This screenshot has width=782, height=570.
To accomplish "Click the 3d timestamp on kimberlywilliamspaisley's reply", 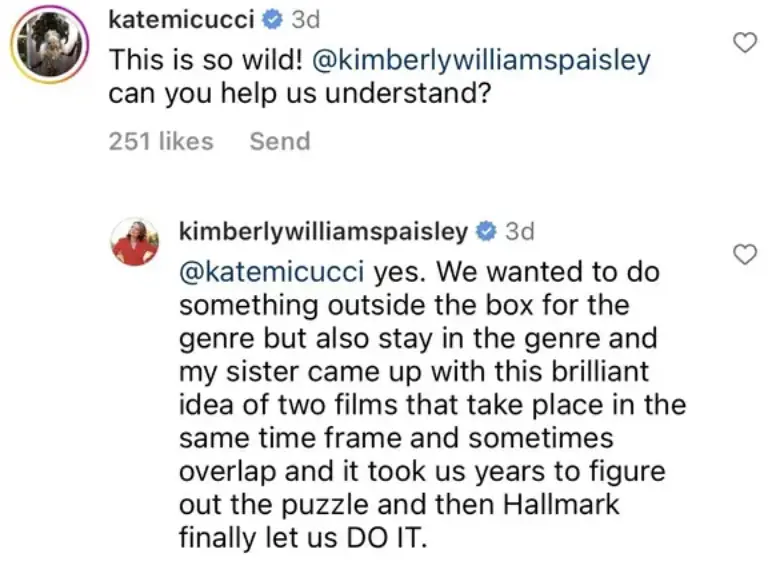I will (520, 232).
